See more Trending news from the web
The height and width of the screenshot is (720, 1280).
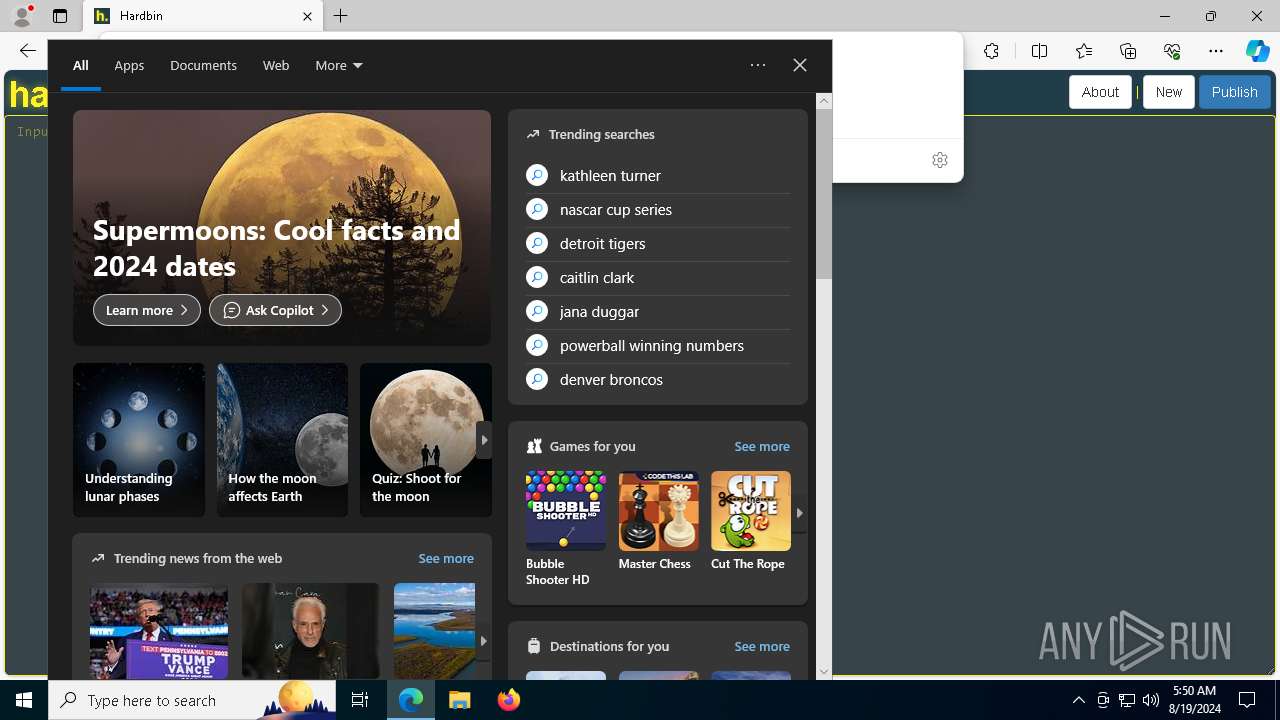tap(445, 558)
